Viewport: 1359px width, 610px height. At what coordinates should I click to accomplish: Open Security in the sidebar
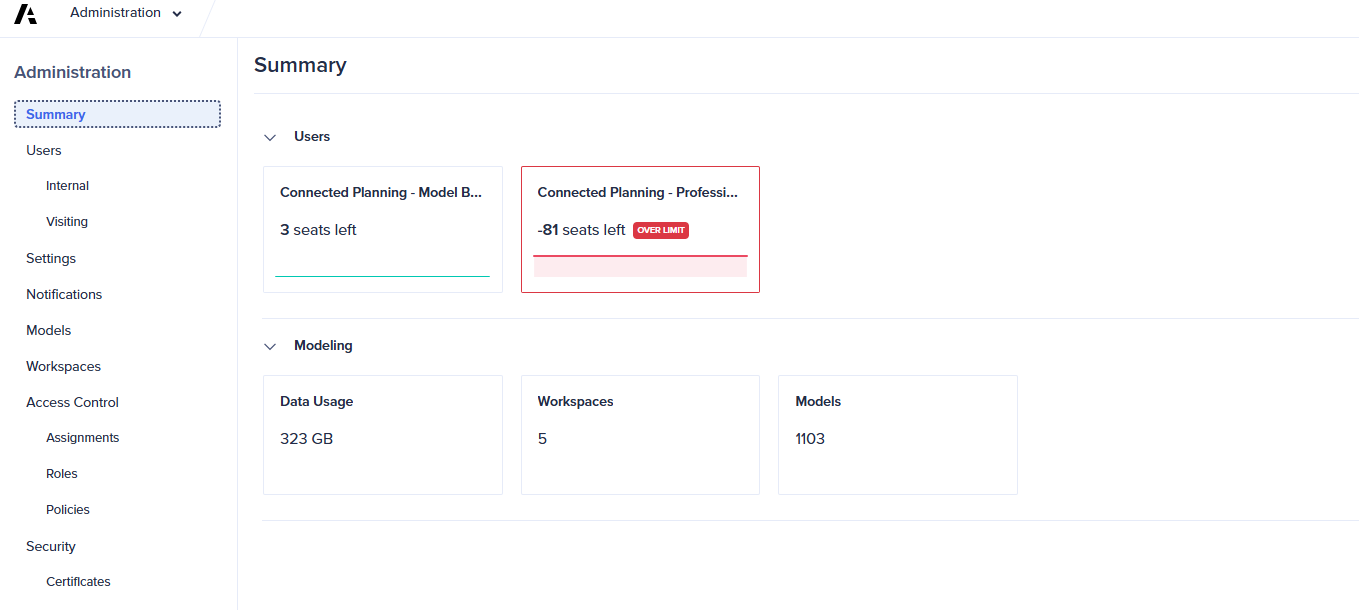click(x=51, y=546)
